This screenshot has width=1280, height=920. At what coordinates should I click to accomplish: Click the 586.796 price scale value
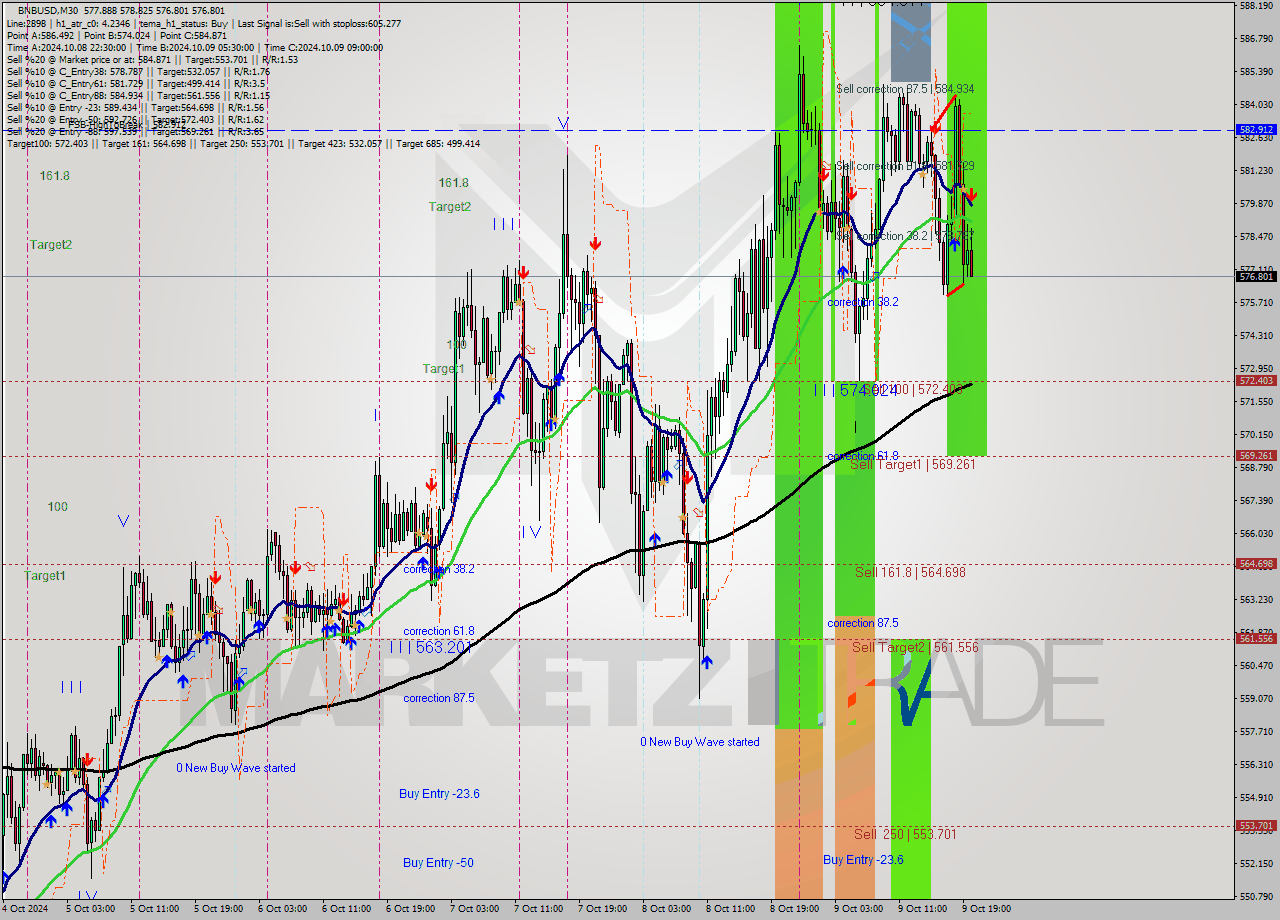1256,39
